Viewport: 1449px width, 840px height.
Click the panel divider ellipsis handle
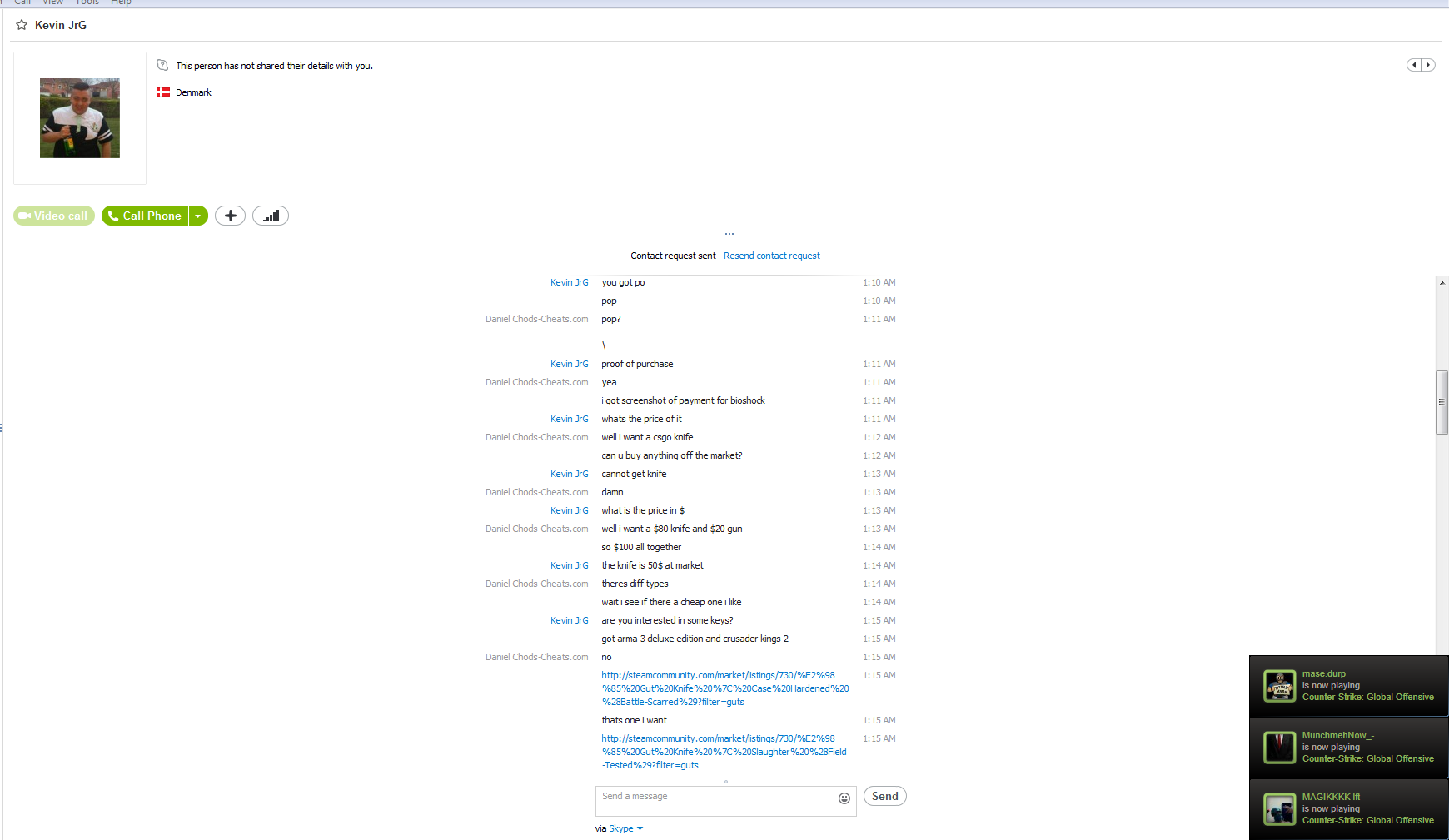pyautogui.click(x=729, y=234)
